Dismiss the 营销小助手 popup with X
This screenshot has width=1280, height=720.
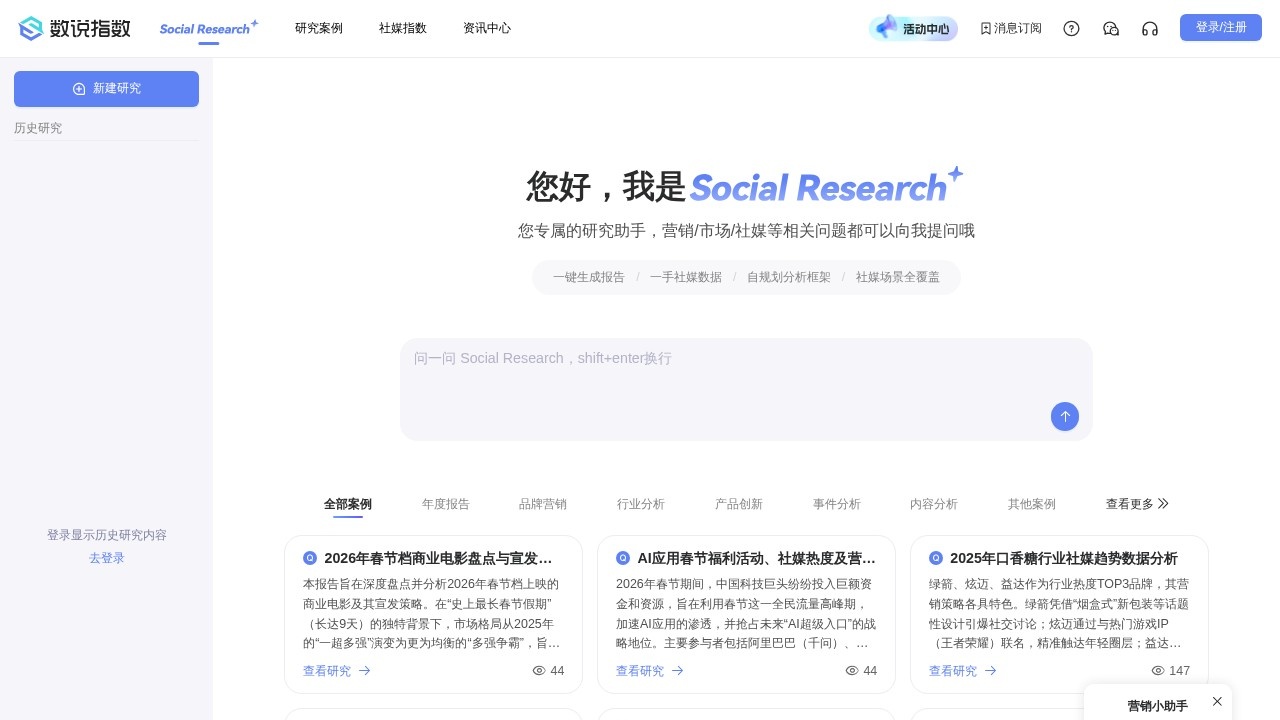[x=1217, y=701]
